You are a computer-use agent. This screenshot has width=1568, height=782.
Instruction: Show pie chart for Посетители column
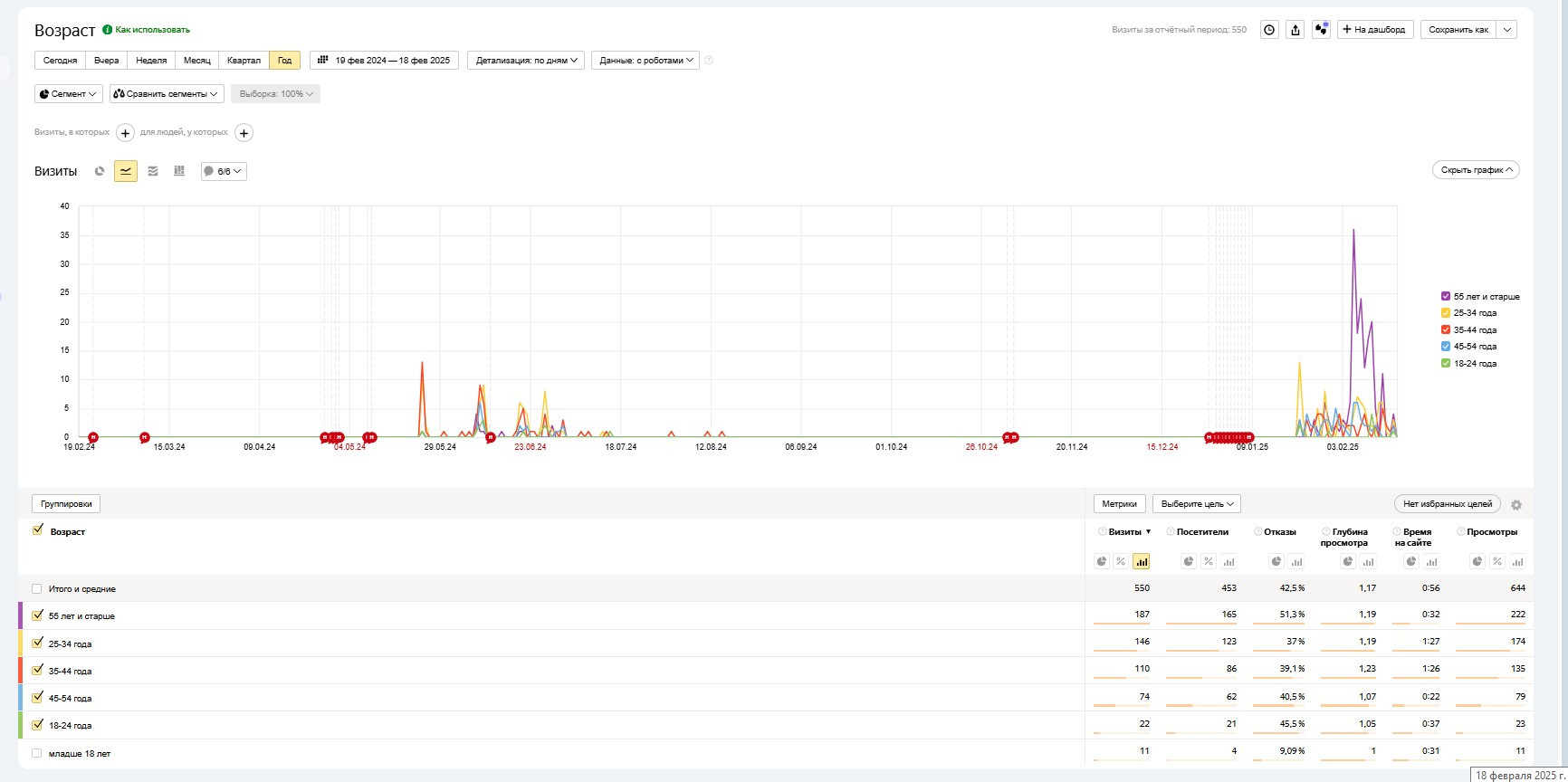coord(1189,562)
